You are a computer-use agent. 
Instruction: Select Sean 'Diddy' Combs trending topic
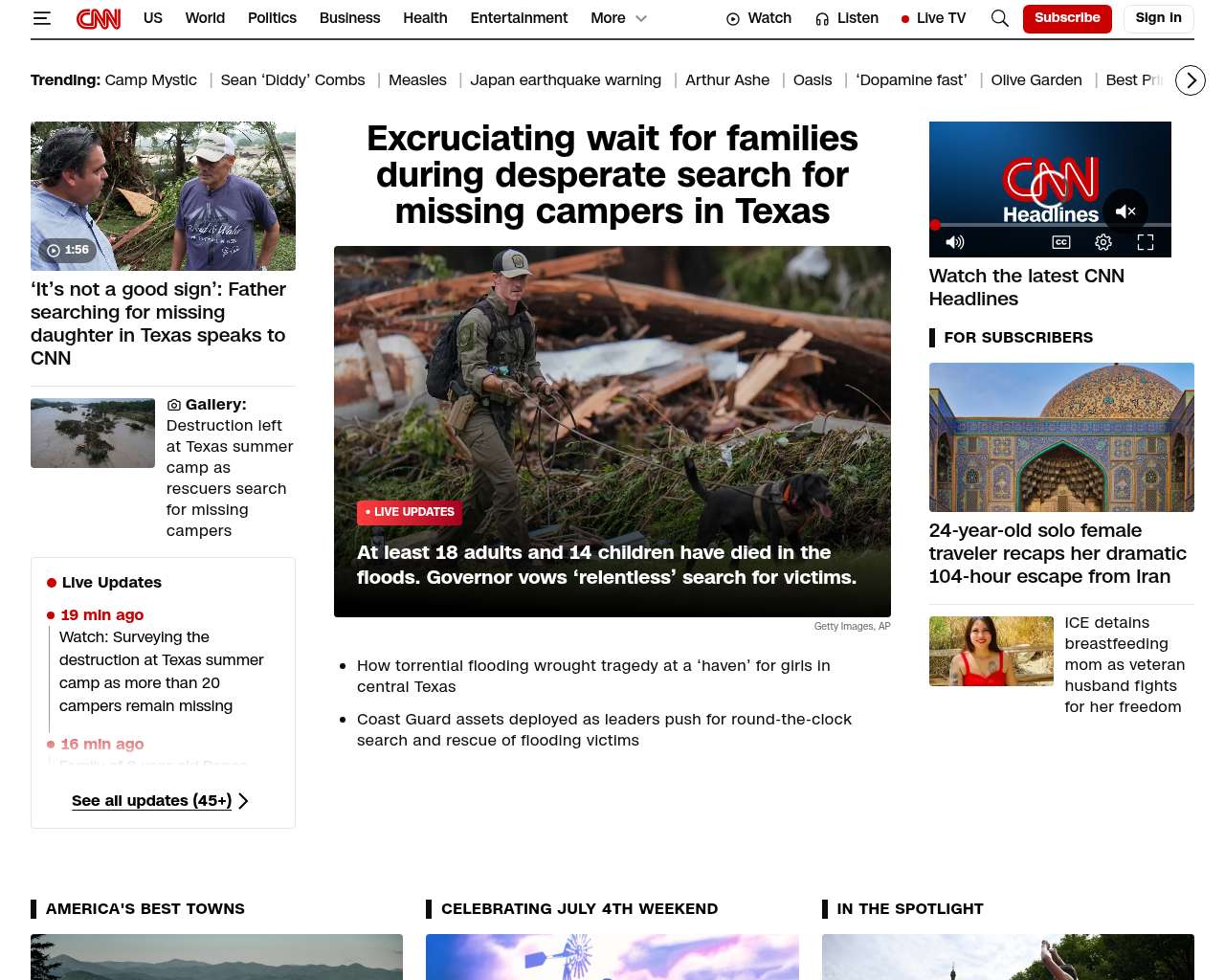pyautogui.click(x=293, y=80)
